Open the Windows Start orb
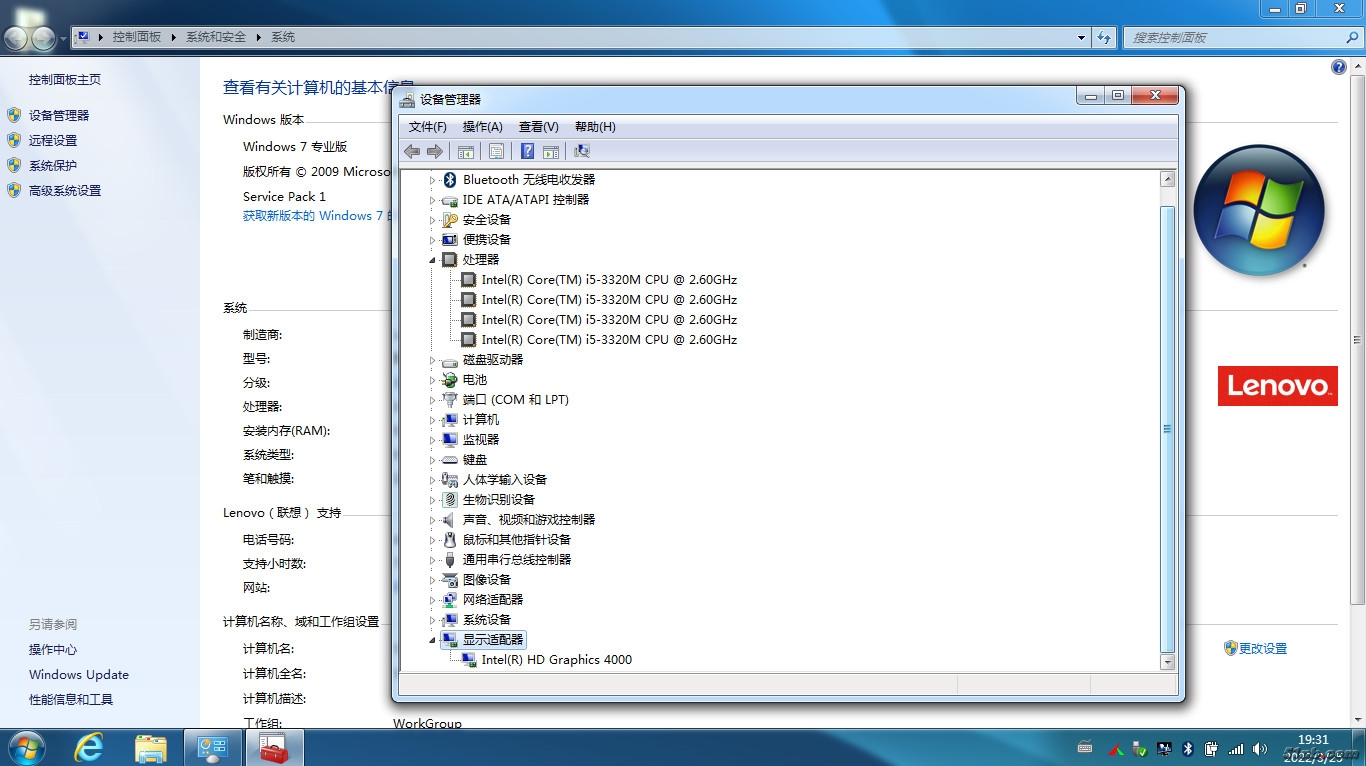 click(25, 747)
